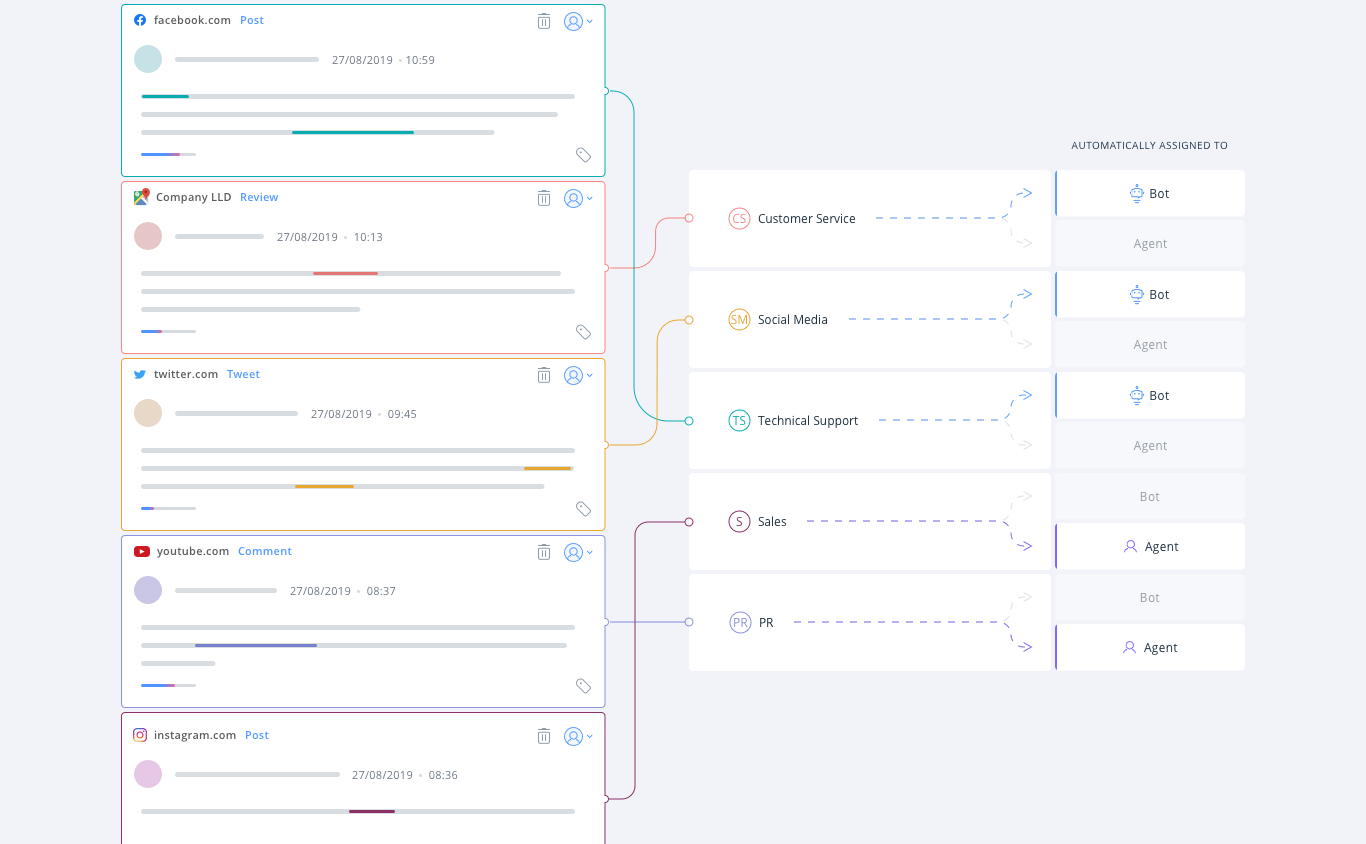The width and height of the screenshot is (1366, 844).
Task: Delete the facebook.com post via trash icon
Action: tap(544, 20)
